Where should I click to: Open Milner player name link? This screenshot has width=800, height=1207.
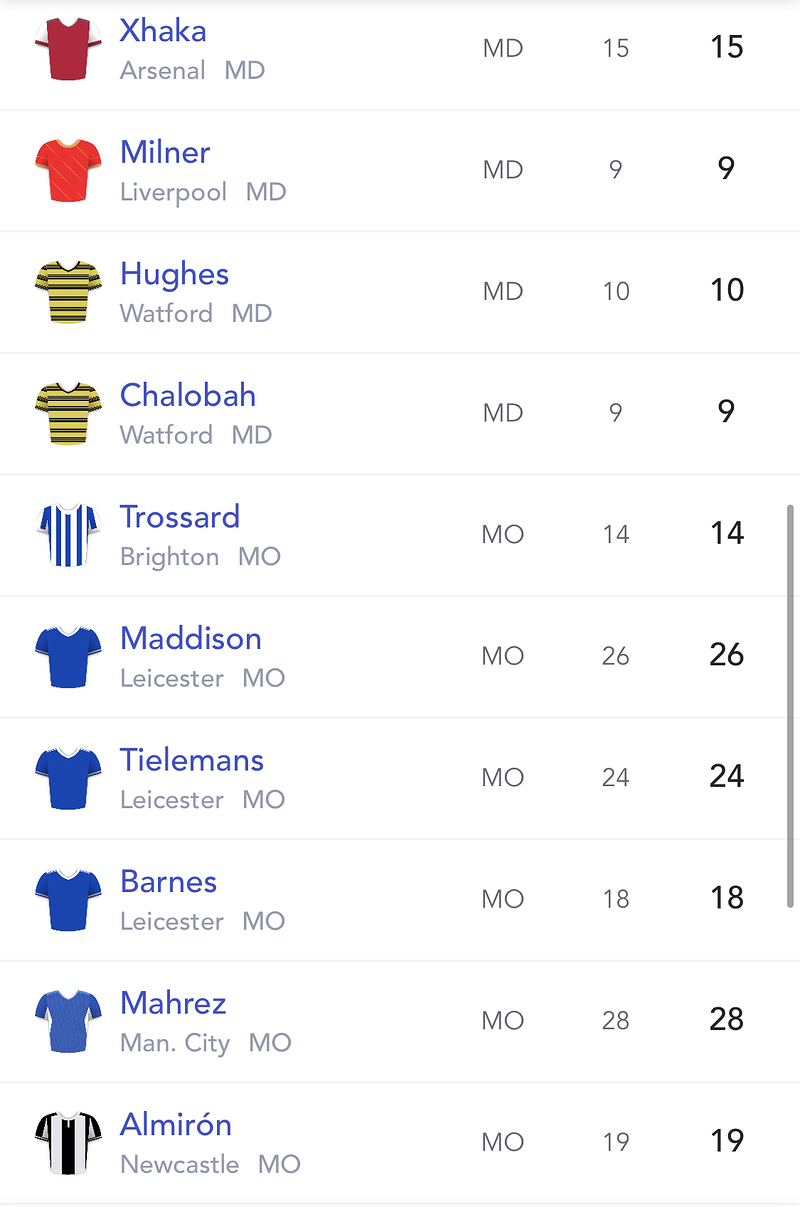point(165,153)
